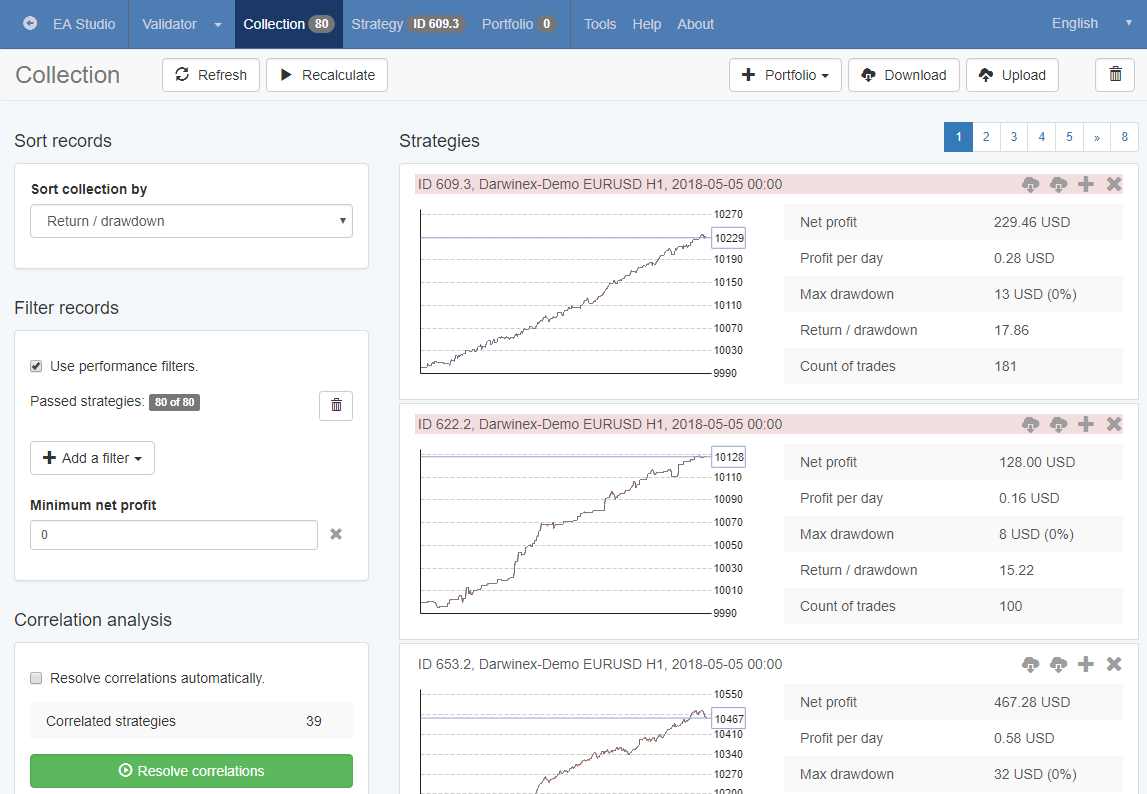This screenshot has width=1147, height=794.
Task: Click the 80 of 80 passed strategies badge
Action: click(174, 402)
